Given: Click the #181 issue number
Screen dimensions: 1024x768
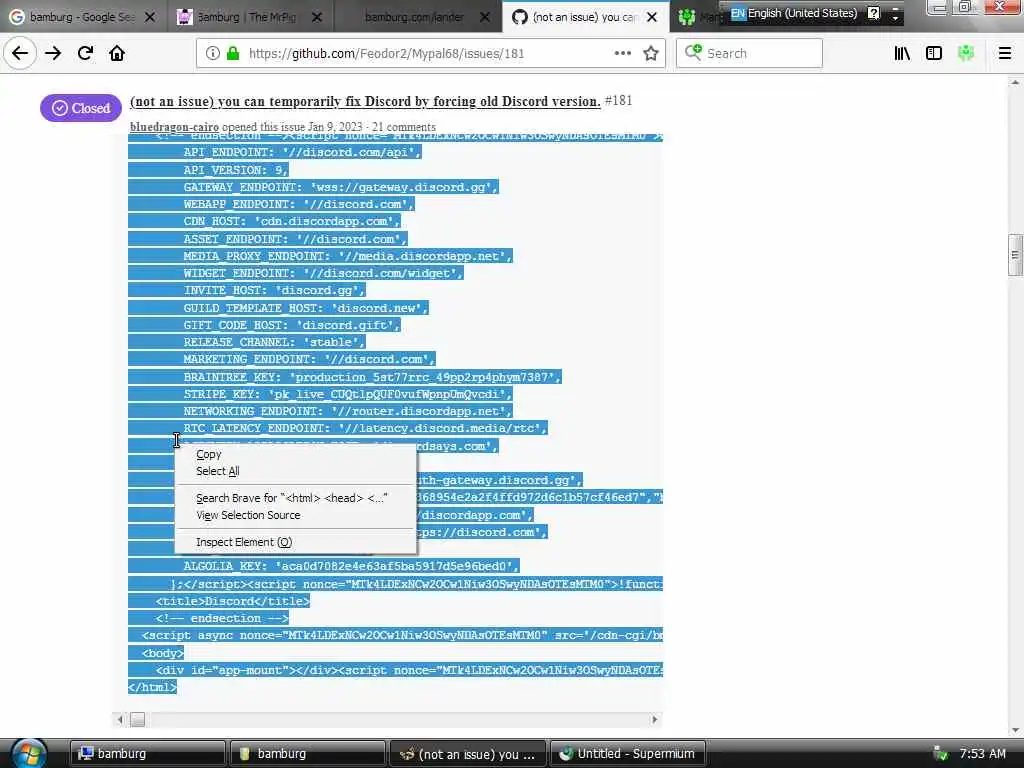Looking at the screenshot, I should click(618, 101).
